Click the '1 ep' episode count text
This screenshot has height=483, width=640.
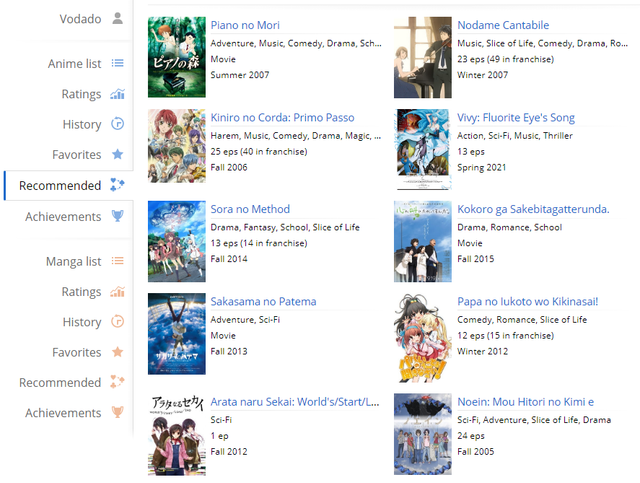click(x=219, y=436)
